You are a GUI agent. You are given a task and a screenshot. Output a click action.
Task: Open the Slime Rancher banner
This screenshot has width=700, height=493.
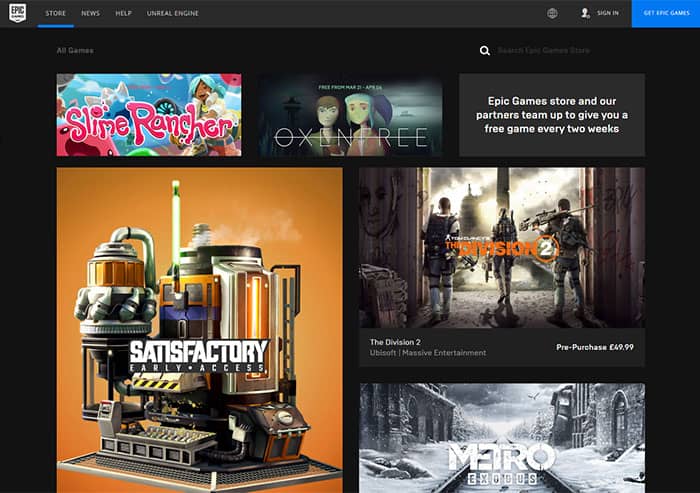[148, 114]
